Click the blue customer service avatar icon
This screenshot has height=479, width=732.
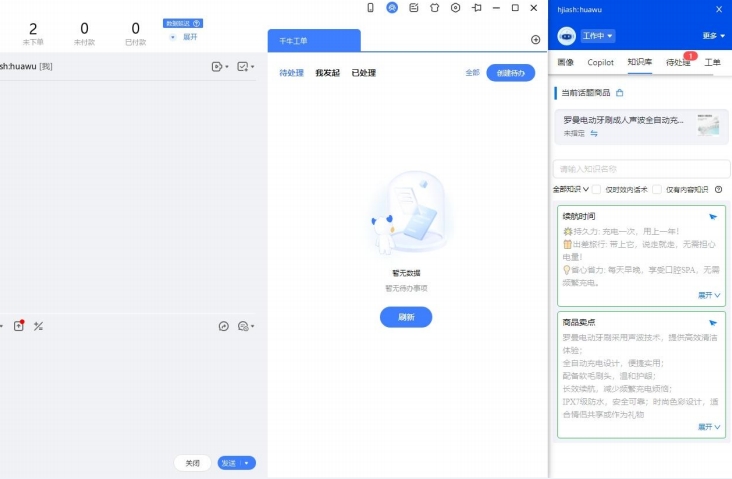click(x=392, y=7)
